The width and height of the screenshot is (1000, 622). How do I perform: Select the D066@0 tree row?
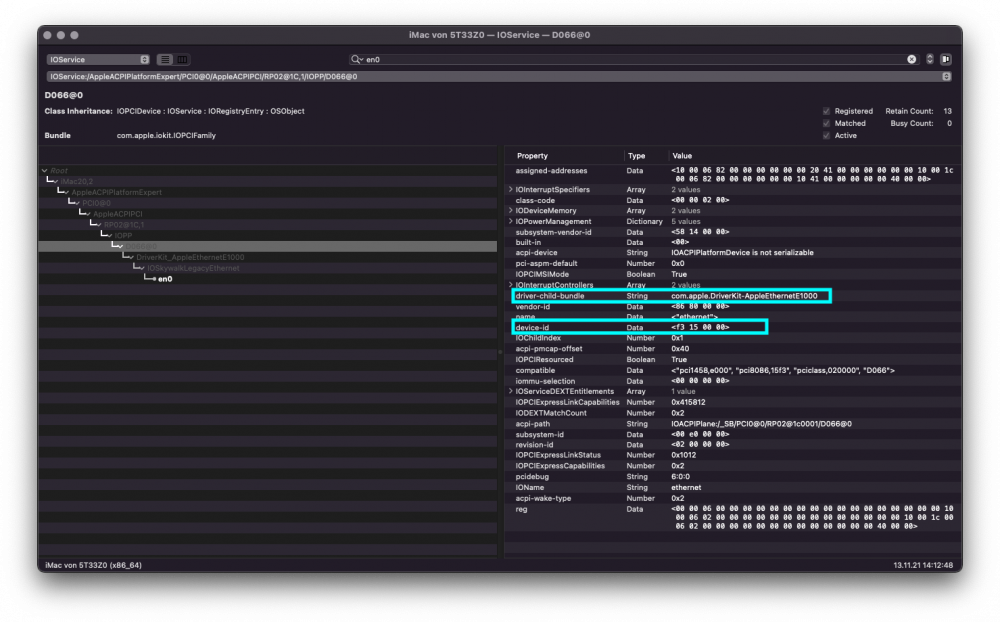tap(268, 246)
